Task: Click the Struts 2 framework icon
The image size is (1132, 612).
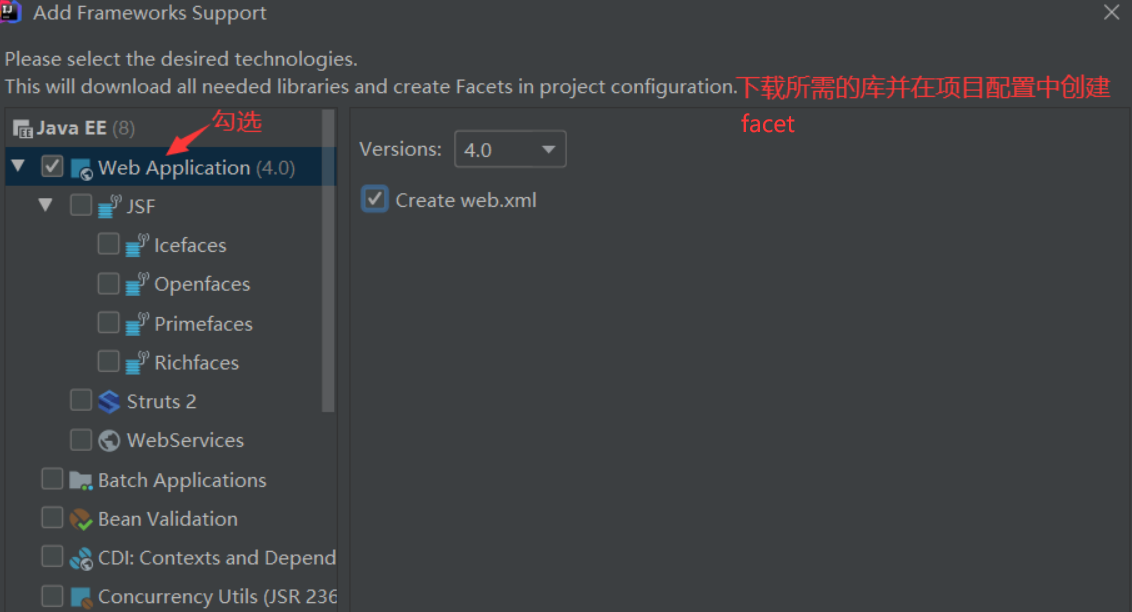Action: tap(108, 401)
